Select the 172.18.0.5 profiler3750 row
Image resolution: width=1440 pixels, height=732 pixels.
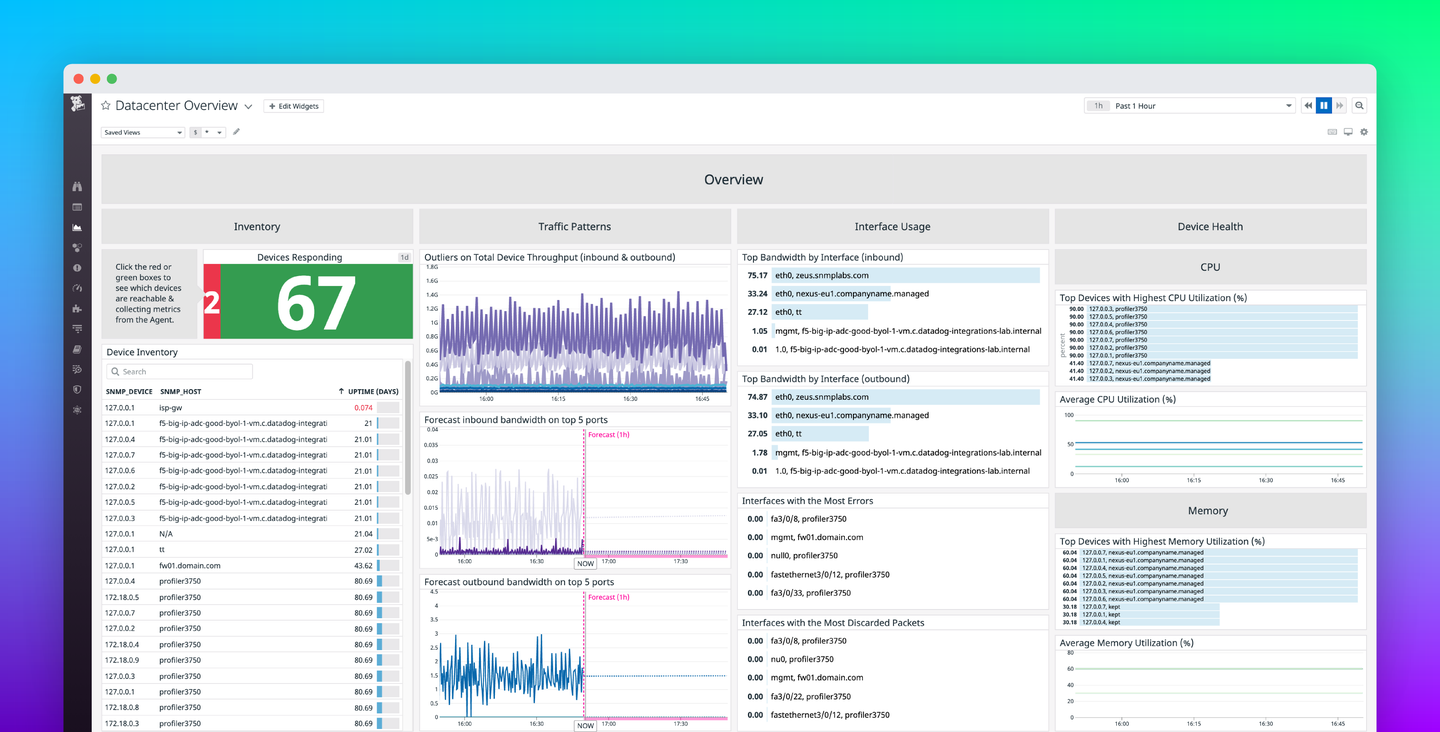[253, 597]
